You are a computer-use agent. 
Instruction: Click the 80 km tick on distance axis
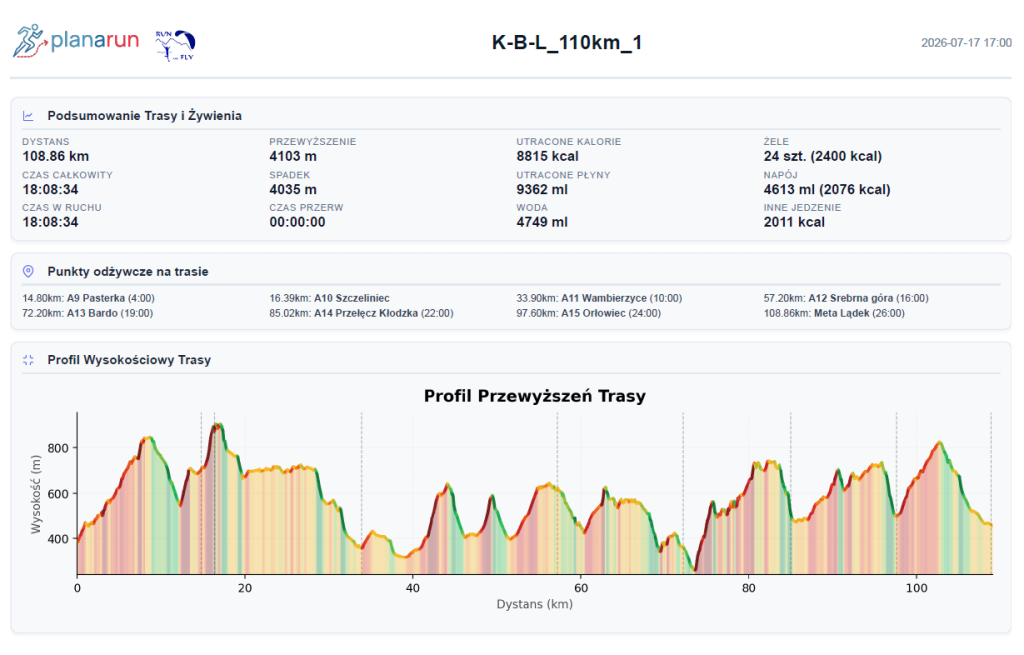click(748, 588)
